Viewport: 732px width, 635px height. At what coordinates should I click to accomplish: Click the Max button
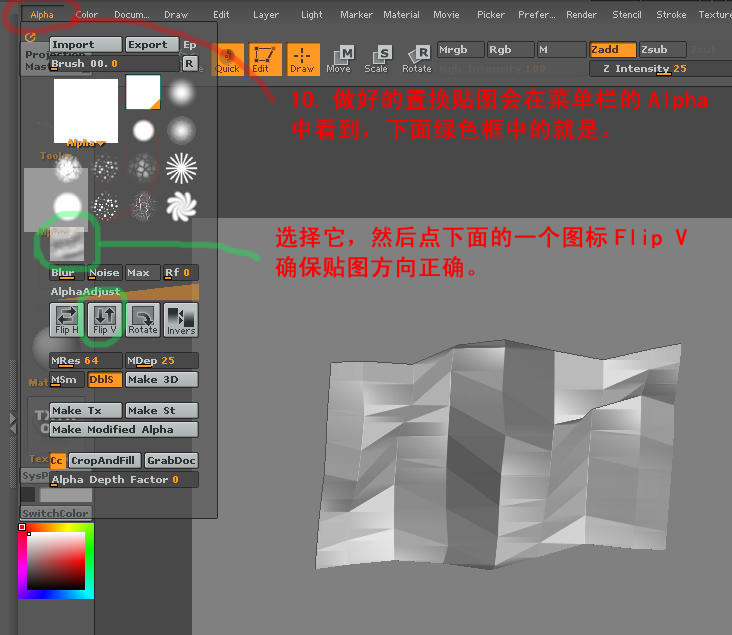point(142,273)
